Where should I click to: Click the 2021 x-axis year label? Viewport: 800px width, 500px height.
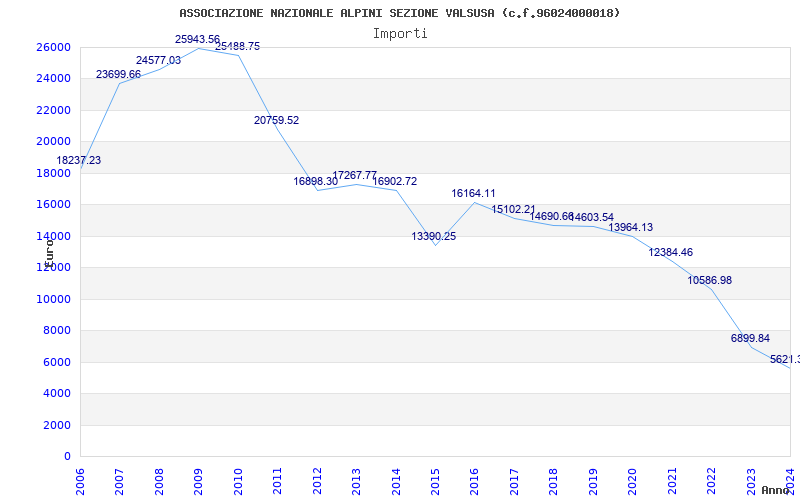pyautogui.click(x=672, y=481)
